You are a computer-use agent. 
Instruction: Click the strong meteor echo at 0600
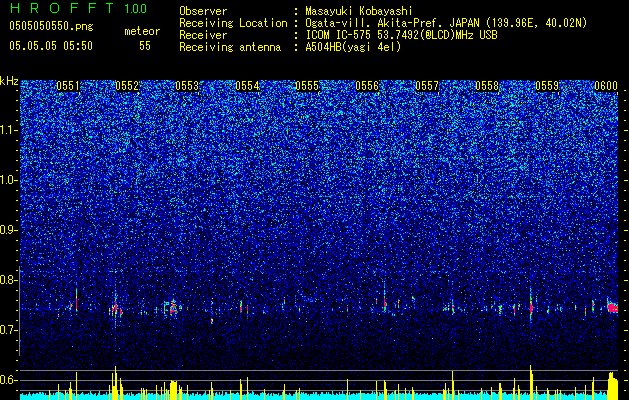click(x=613, y=308)
